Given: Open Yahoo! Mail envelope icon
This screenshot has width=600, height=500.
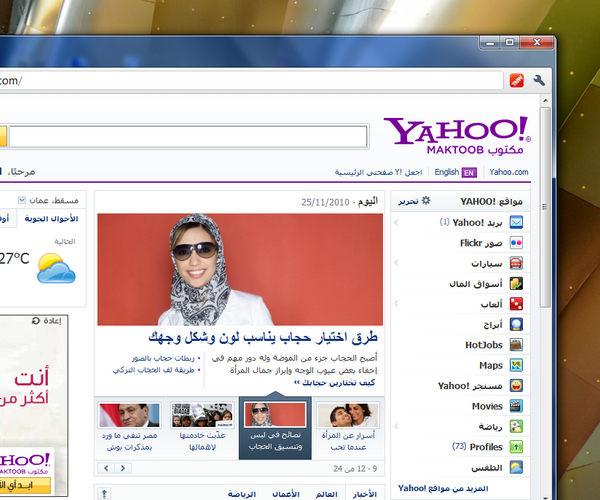Looking at the screenshot, I should 516,222.
